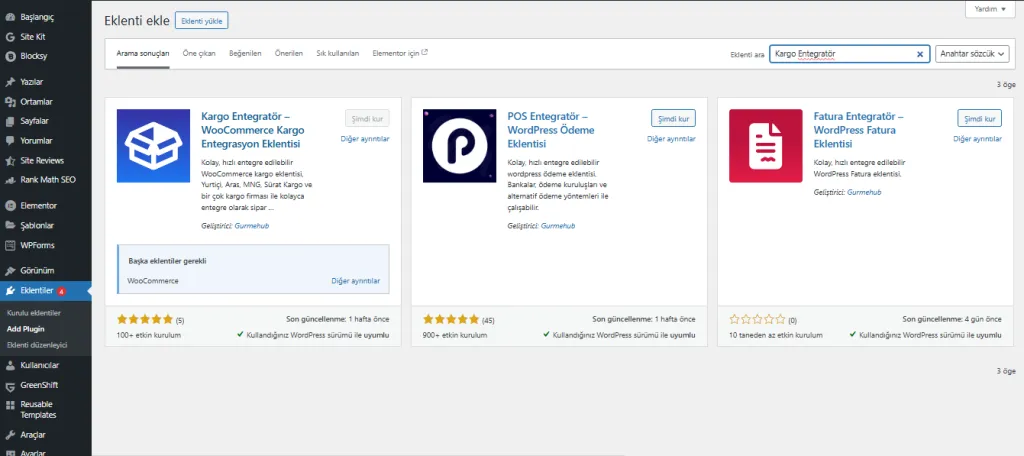Open Kargo Entegratör plugin title link

pos(253,130)
